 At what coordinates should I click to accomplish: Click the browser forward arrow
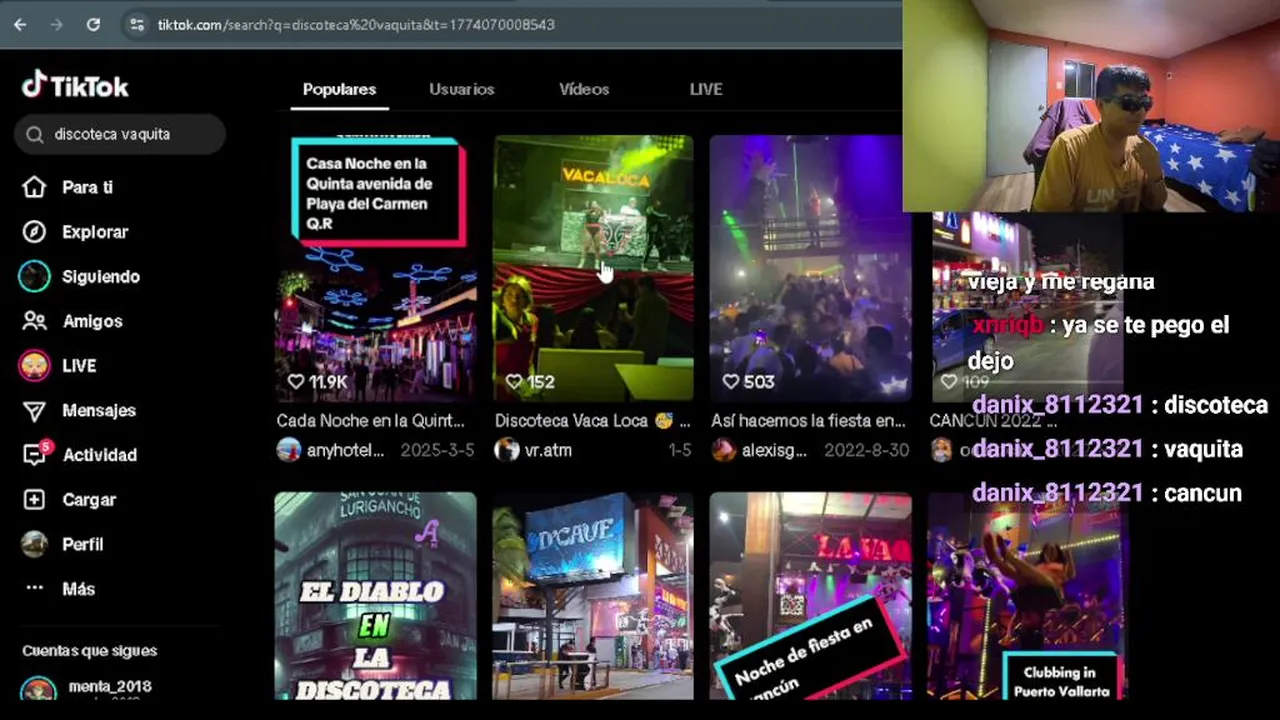click(56, 24)
